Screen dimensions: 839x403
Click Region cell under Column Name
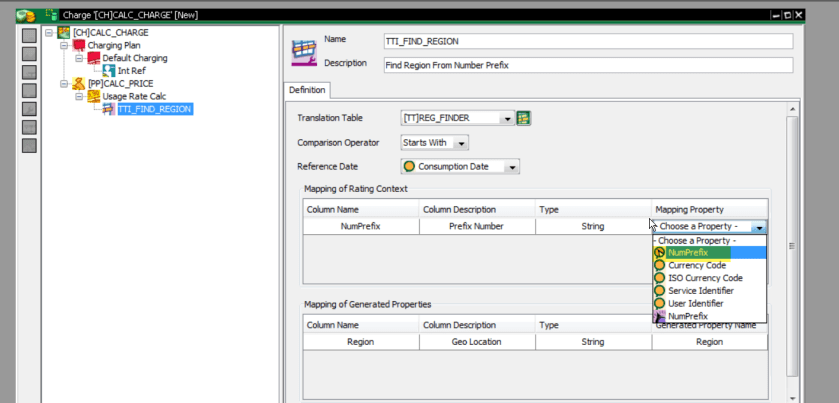[361, 342]
